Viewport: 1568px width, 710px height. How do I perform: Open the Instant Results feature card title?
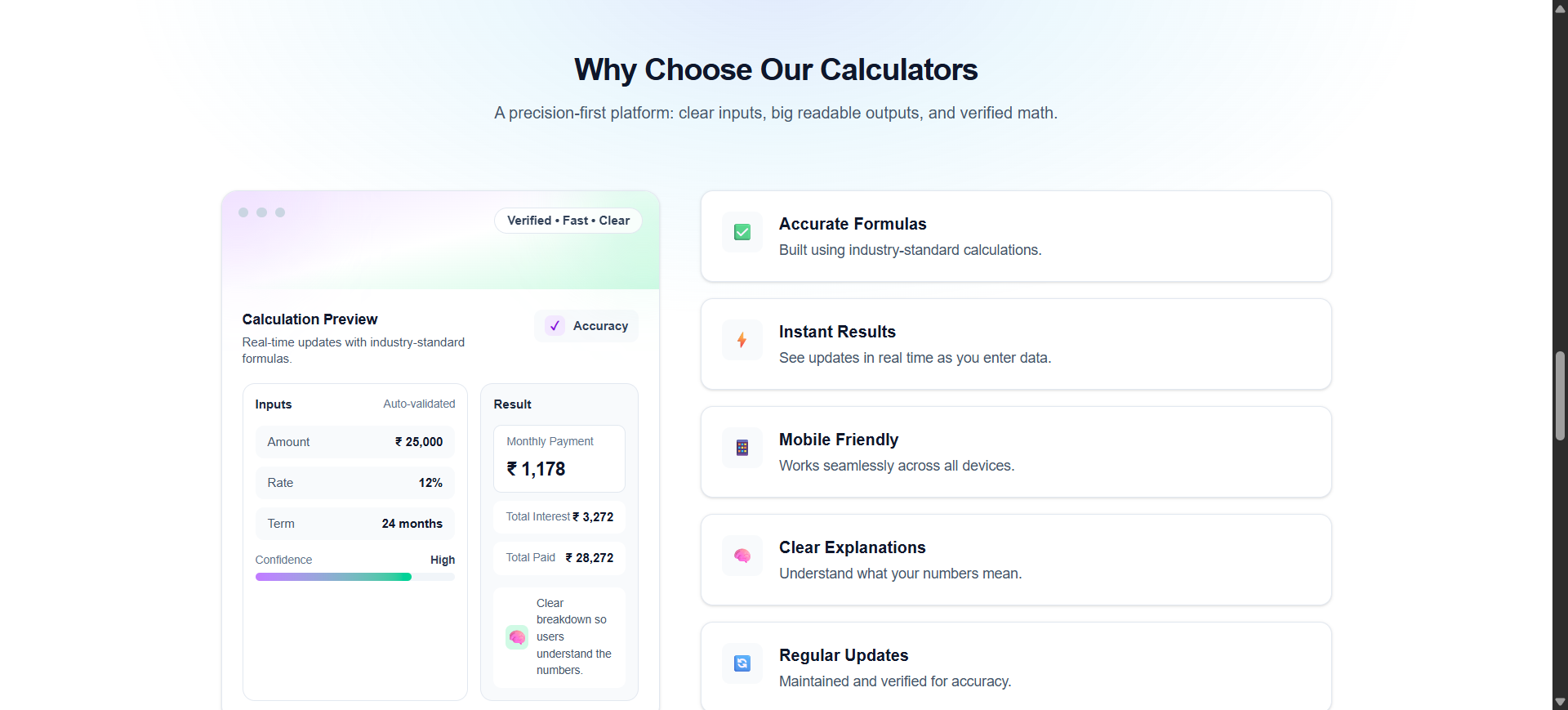coord(837,332)
